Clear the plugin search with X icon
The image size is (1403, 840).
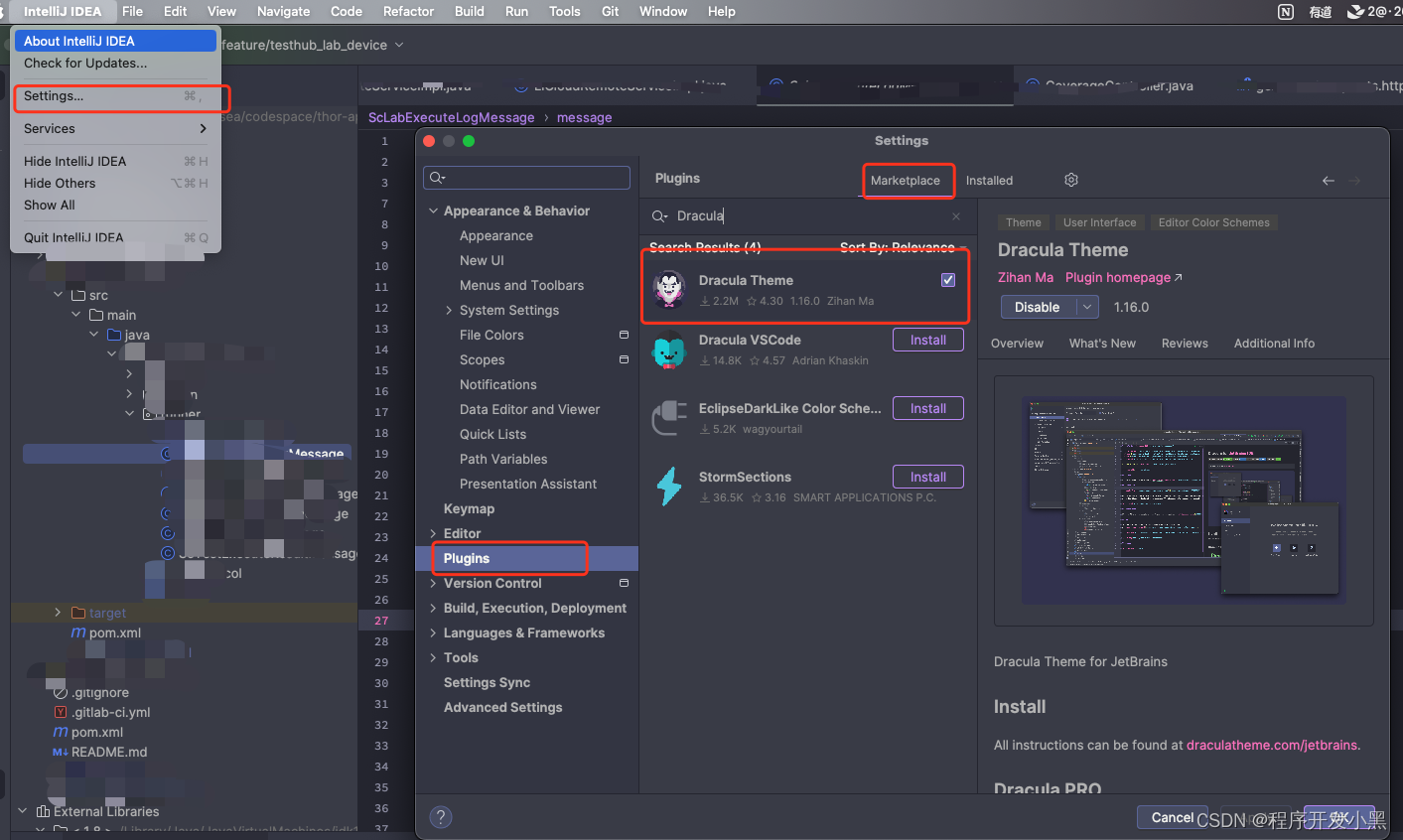tap(956, 216)
